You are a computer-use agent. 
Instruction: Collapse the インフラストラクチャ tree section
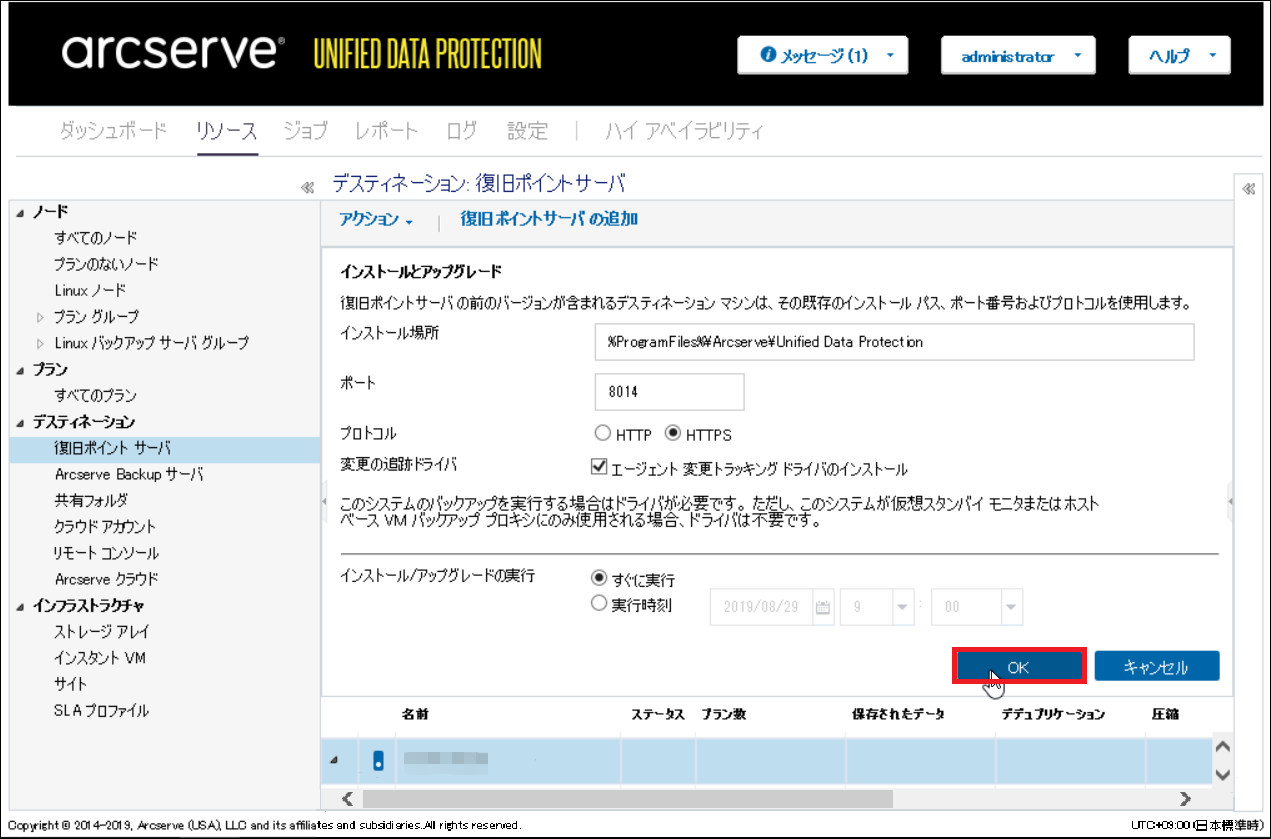(x=22, y=606)
